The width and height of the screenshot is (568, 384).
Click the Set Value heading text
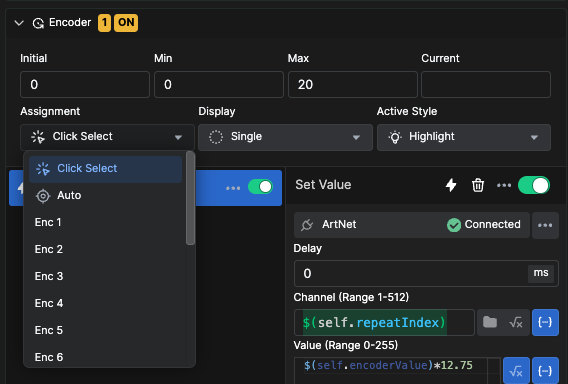pos(323,185)
